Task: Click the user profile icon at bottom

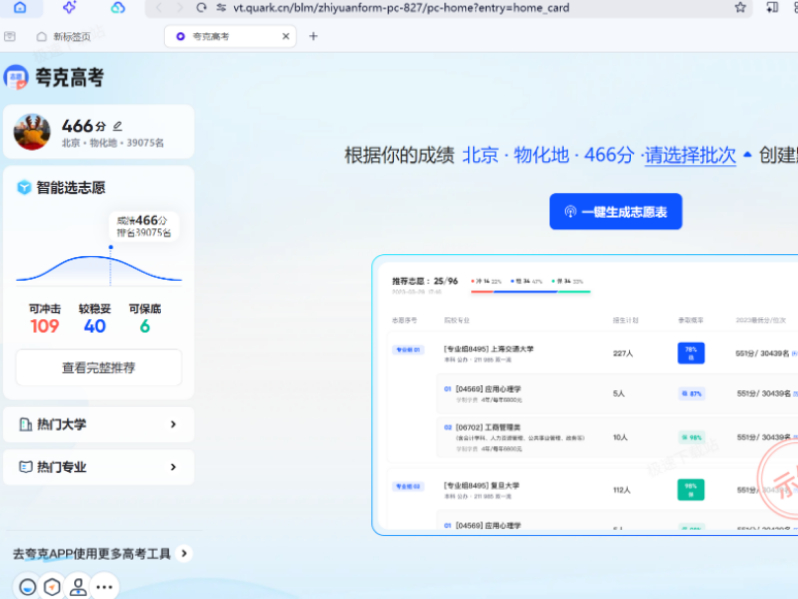Action: (78, 587)
